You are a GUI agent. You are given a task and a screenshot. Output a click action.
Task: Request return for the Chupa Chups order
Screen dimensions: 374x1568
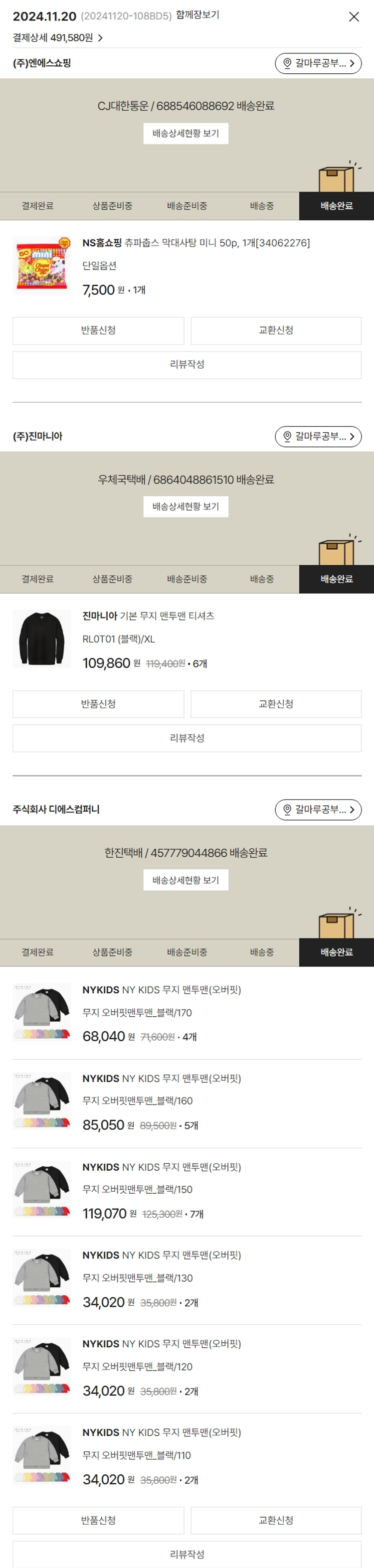pyautogui.click(x=99, y=330)
